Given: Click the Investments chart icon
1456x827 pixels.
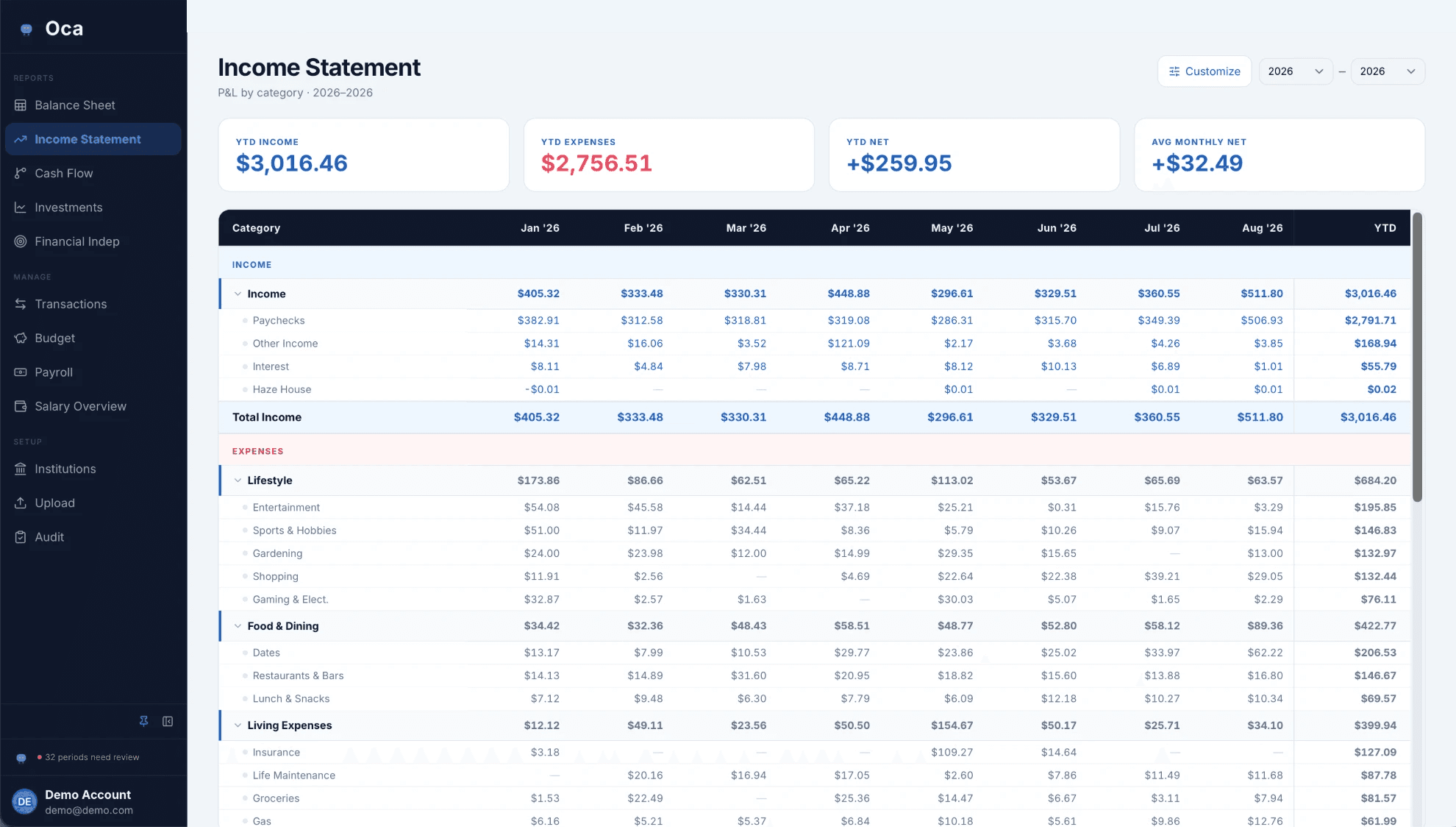Looking at the screenshot, I should [21, 207].
